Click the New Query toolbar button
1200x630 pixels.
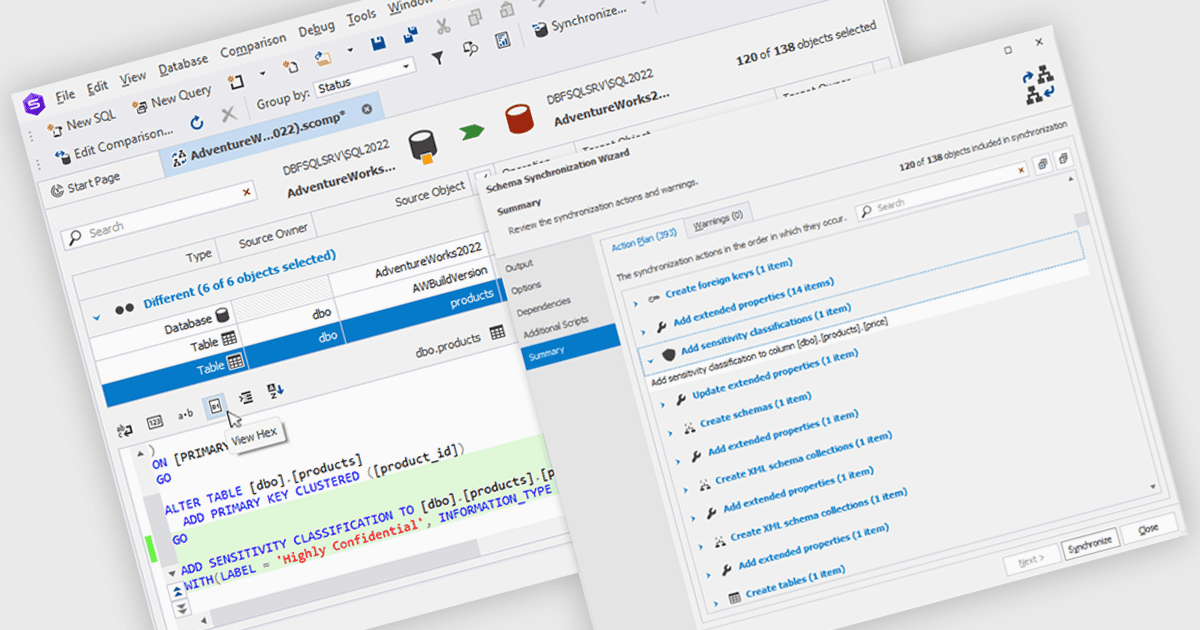click(x=172, y=98)
